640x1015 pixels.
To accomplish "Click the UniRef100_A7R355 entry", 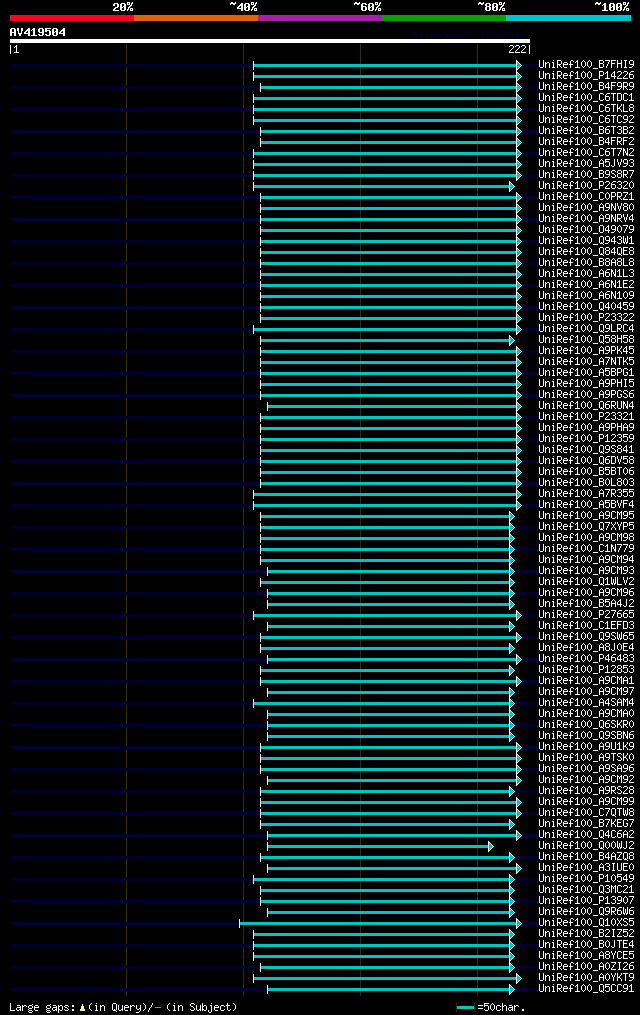I will tap(586, 494).
